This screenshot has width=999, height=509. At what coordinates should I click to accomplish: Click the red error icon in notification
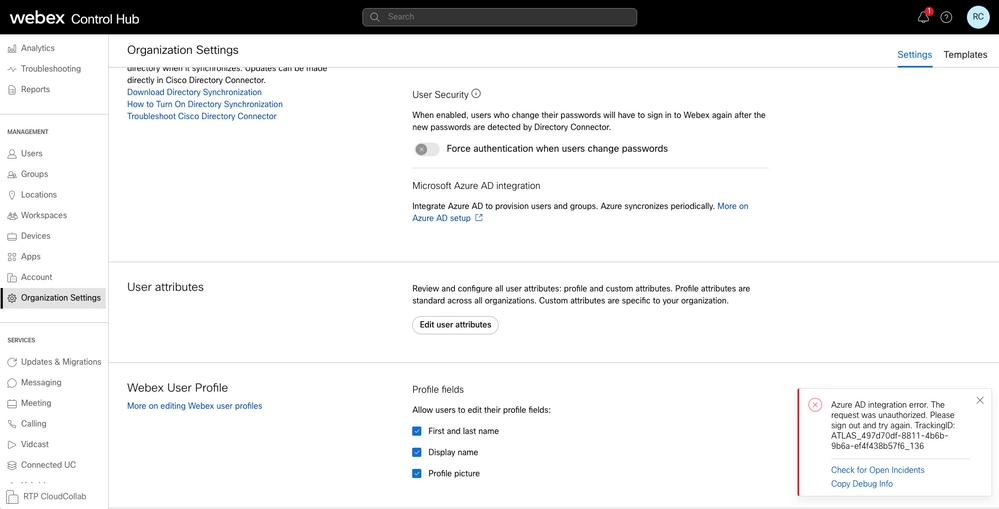coord(815,405)
